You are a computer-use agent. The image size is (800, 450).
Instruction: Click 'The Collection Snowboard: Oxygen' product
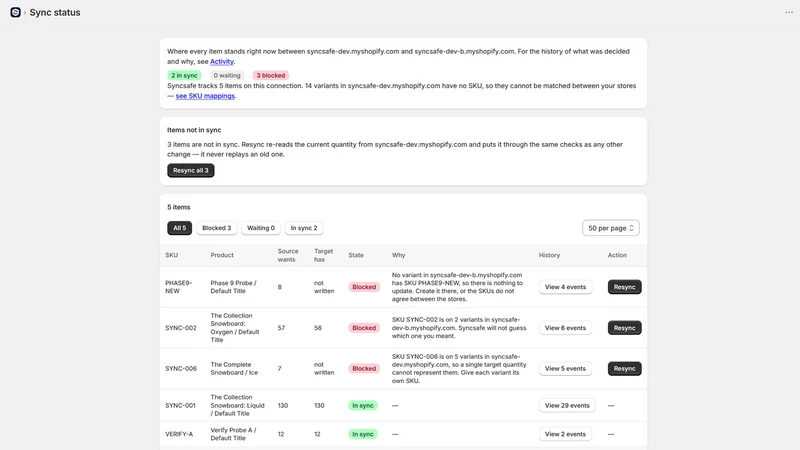coord(235,328)
